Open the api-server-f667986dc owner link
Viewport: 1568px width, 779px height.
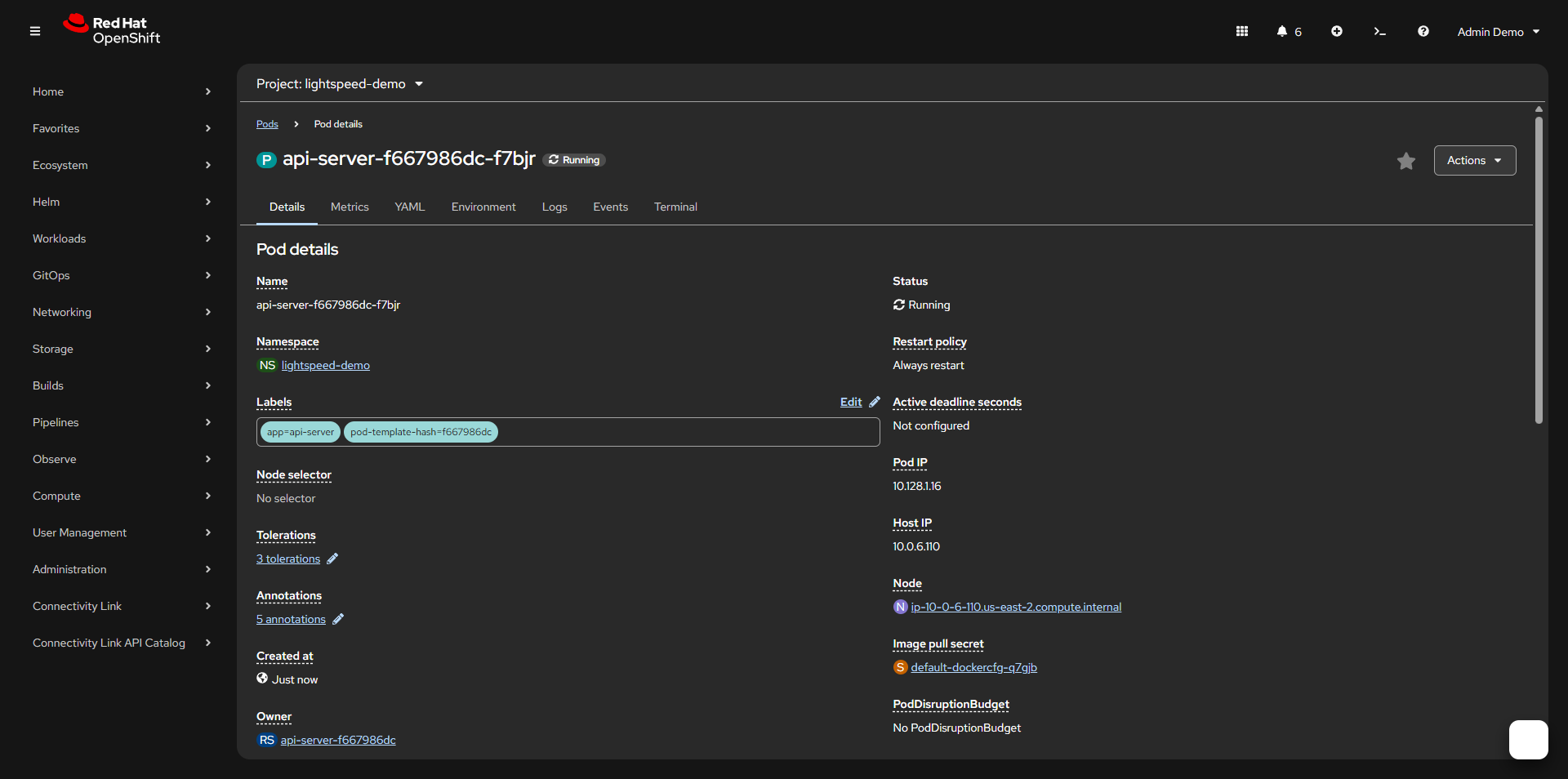click(x=338, y=740)
